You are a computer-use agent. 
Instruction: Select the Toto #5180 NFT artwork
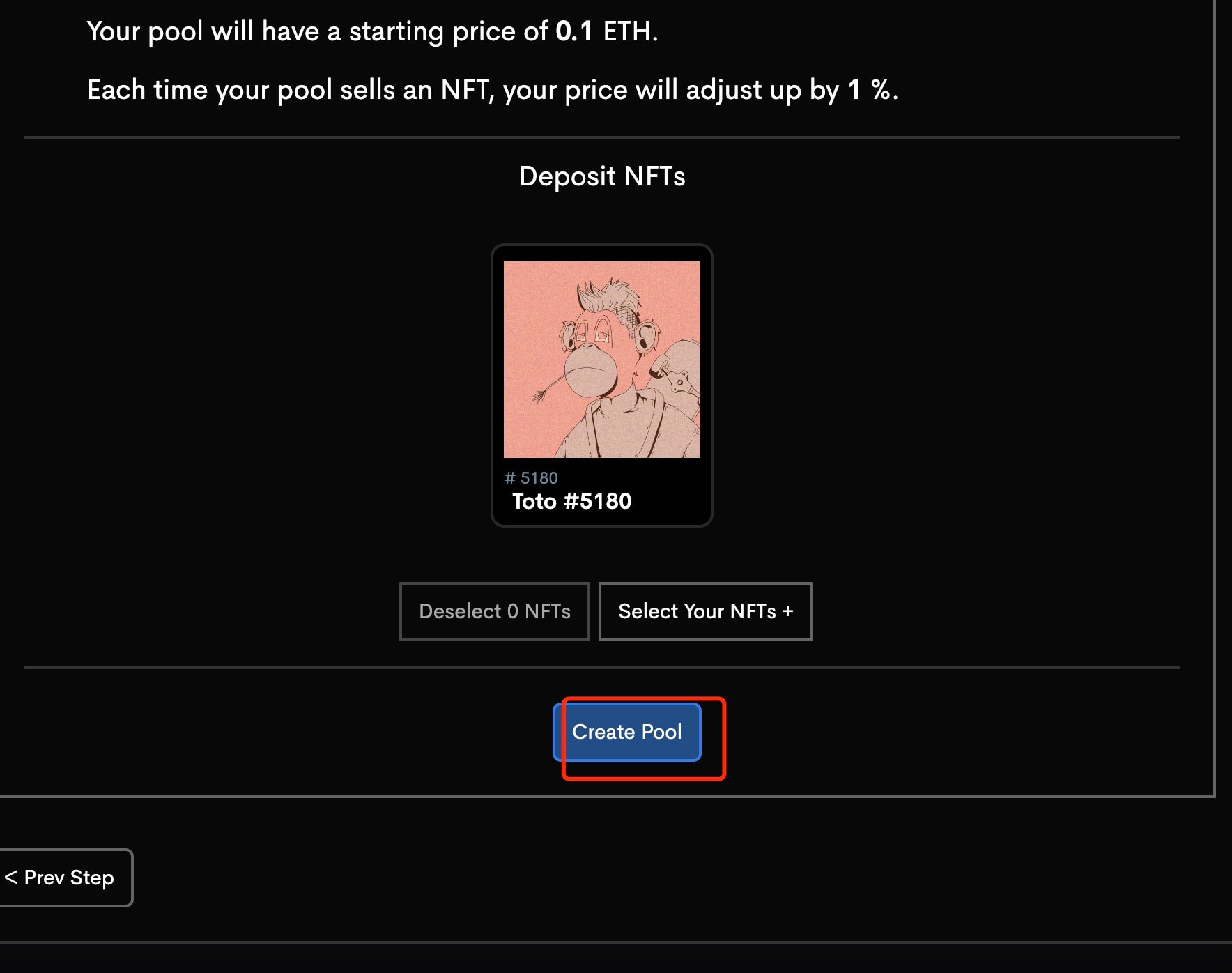601,359
